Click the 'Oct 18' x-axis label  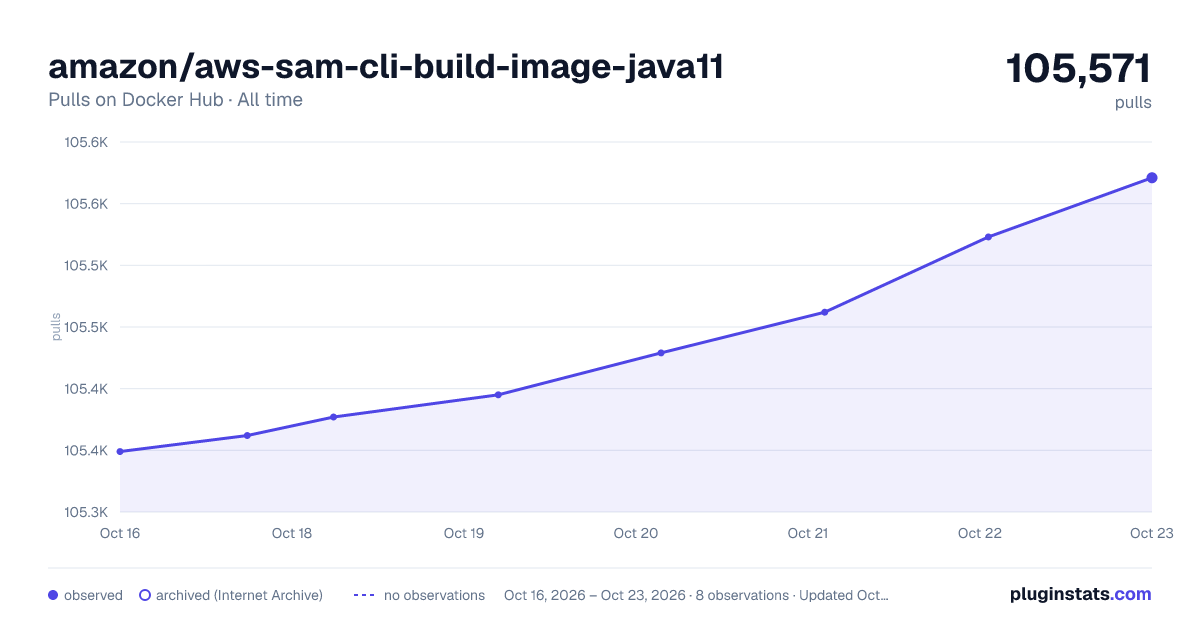292,533
